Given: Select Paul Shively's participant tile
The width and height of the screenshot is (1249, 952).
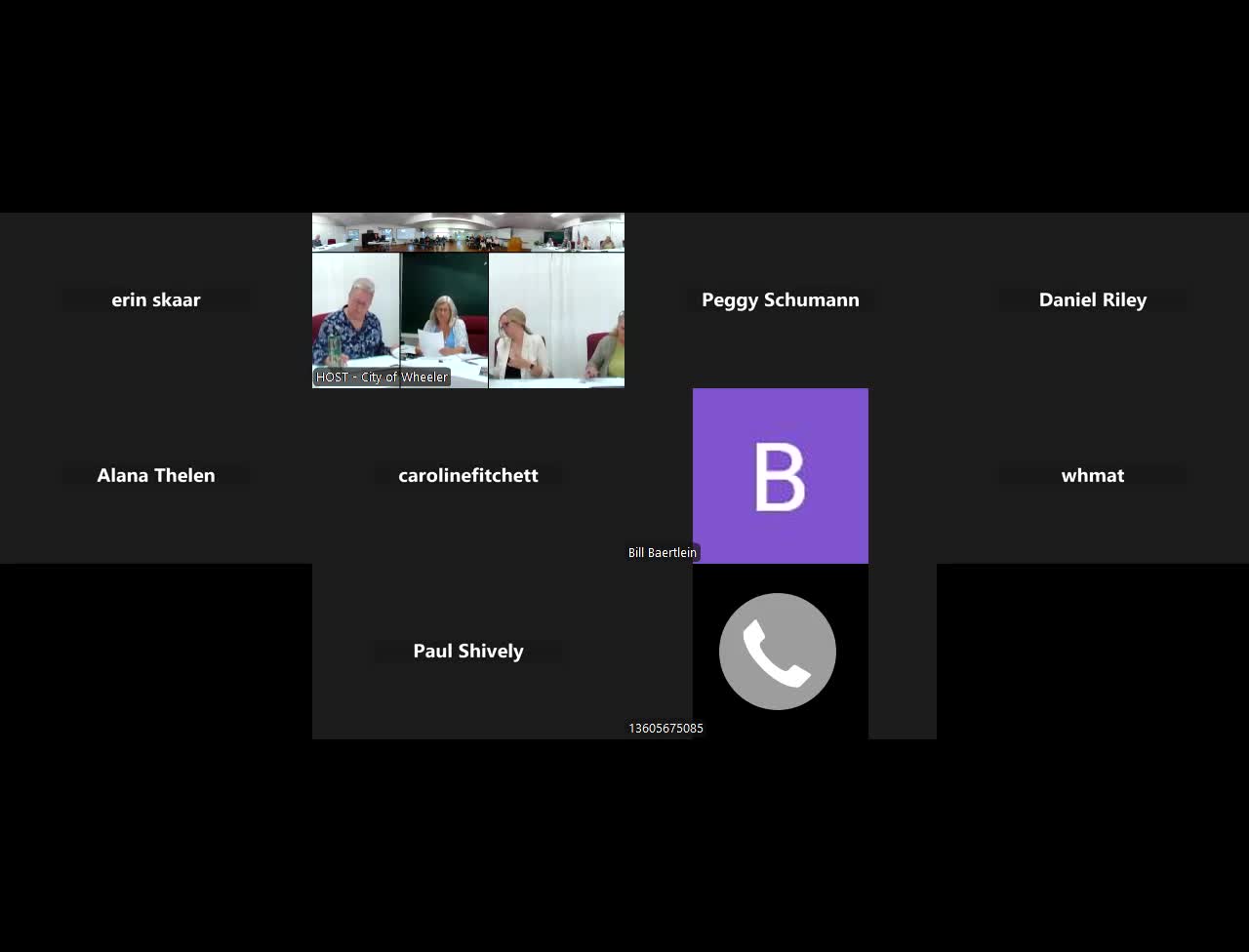Looking at the screenshot, I should (x=468, y=651).
